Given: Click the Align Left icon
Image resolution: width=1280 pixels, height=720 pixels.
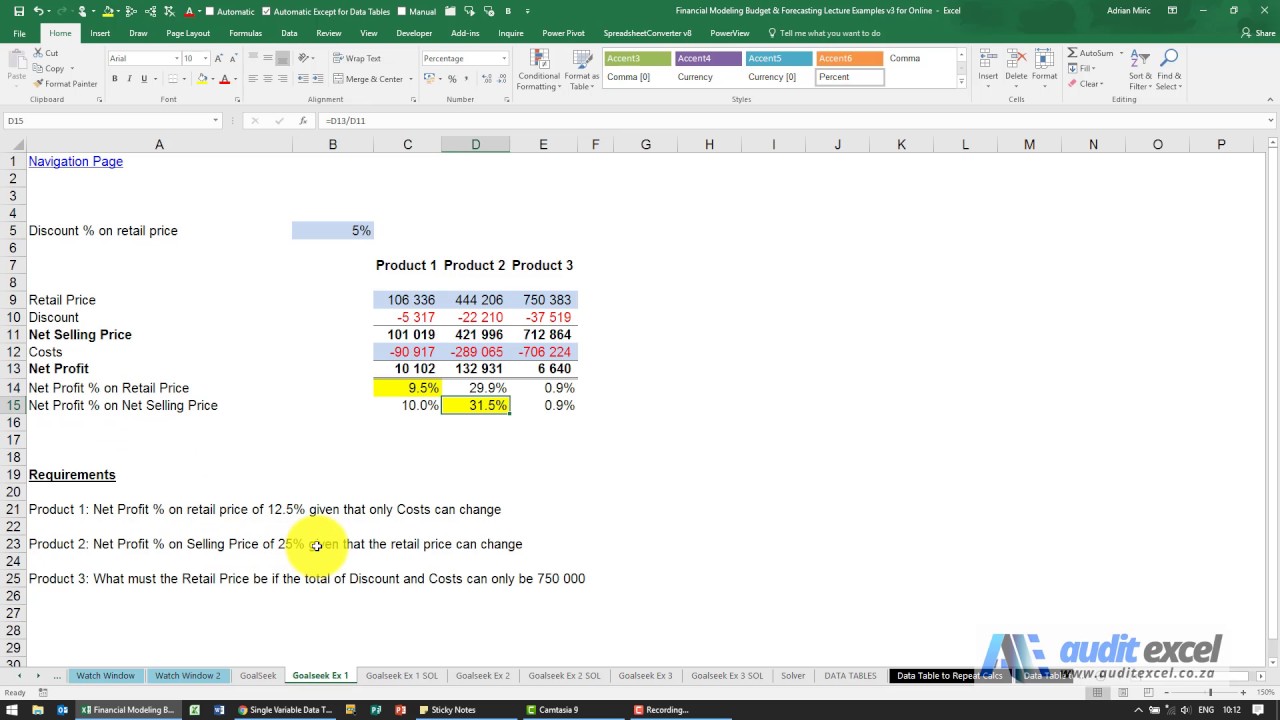Looking at the screenshot, I should point(253,79).
